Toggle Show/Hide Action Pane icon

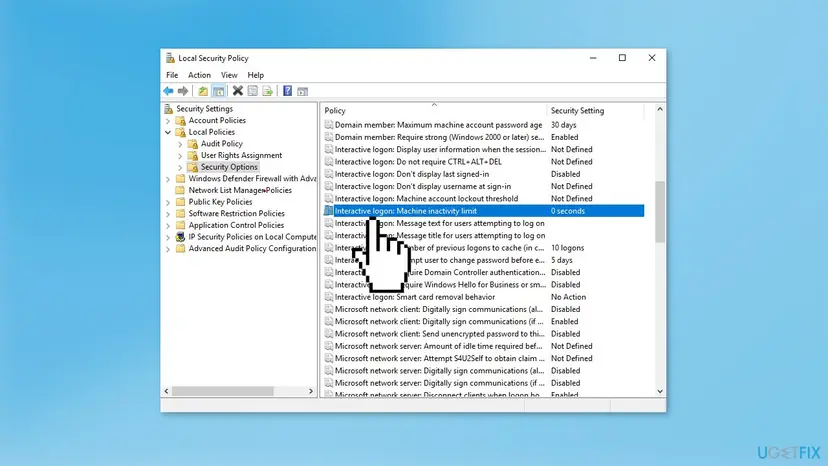(x=303, y=91)
